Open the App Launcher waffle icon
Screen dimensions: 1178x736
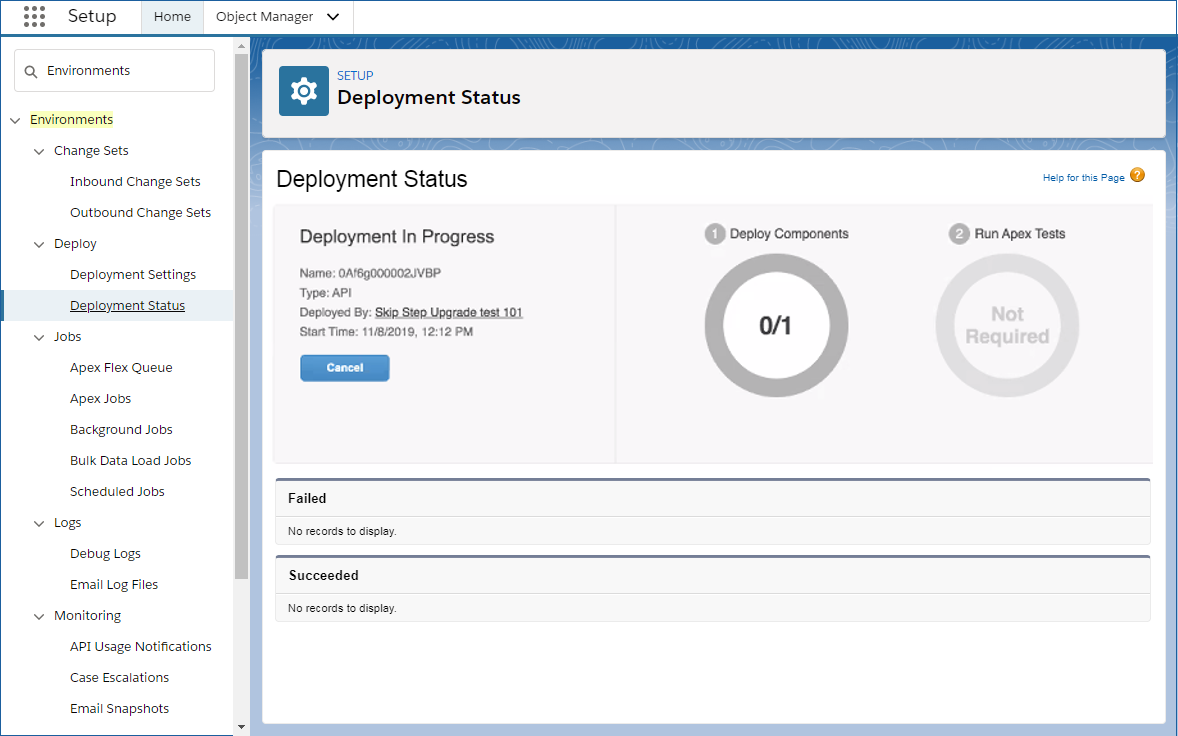click(33, 16)
